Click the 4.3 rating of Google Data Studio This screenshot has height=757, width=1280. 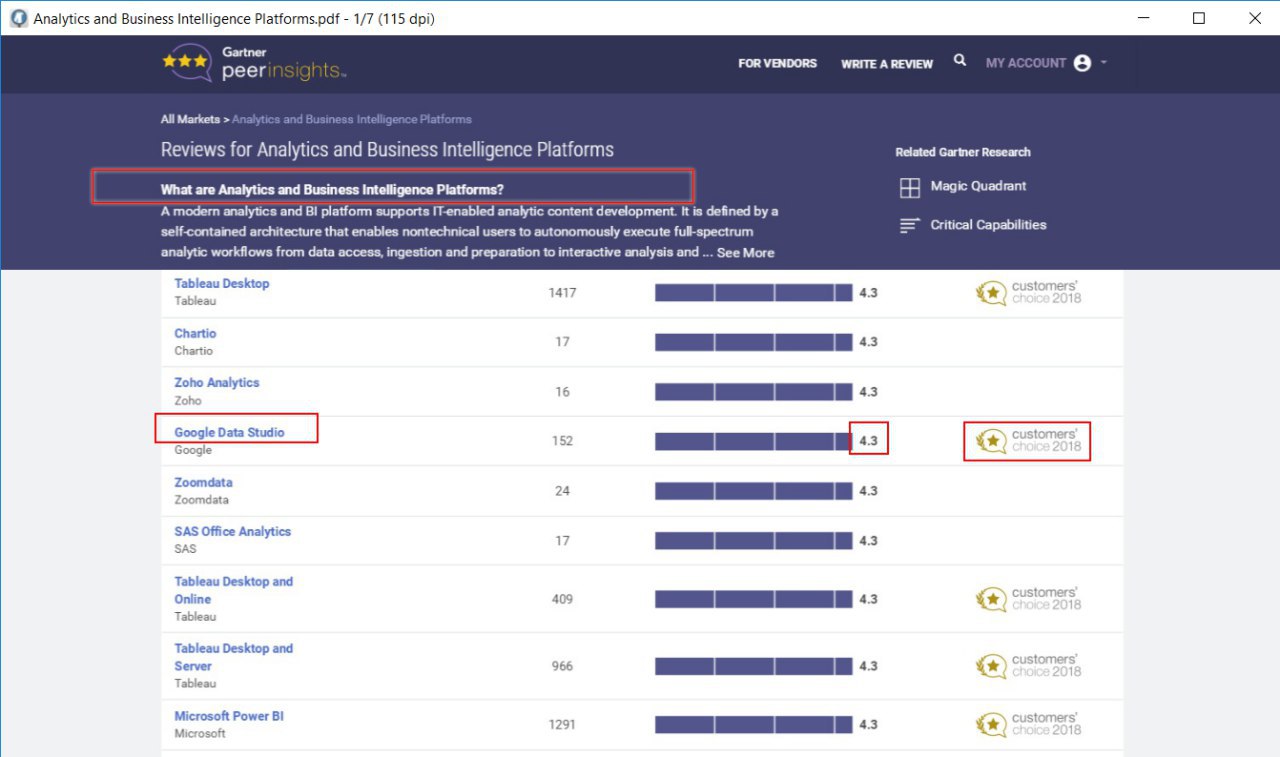click(x=868, y=441)
